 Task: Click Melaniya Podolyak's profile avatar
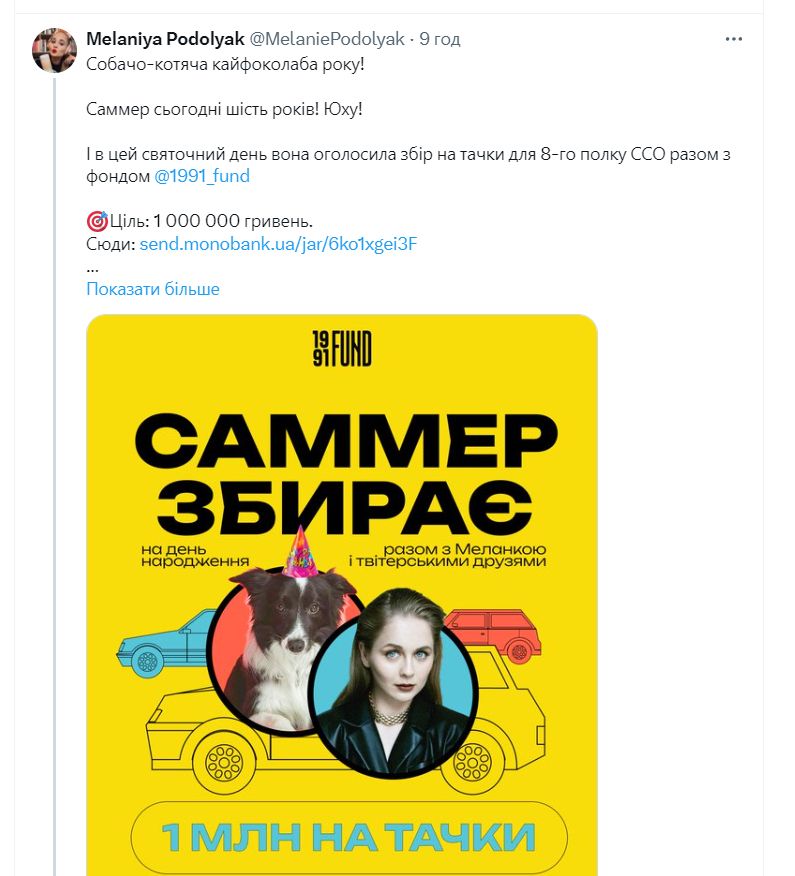(x=54, y=50)
